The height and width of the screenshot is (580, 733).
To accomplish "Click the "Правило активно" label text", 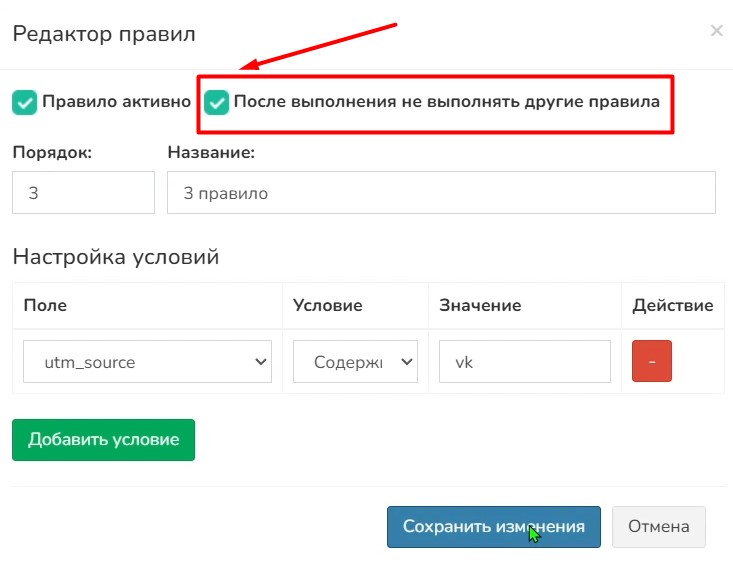I will (116, 102).
